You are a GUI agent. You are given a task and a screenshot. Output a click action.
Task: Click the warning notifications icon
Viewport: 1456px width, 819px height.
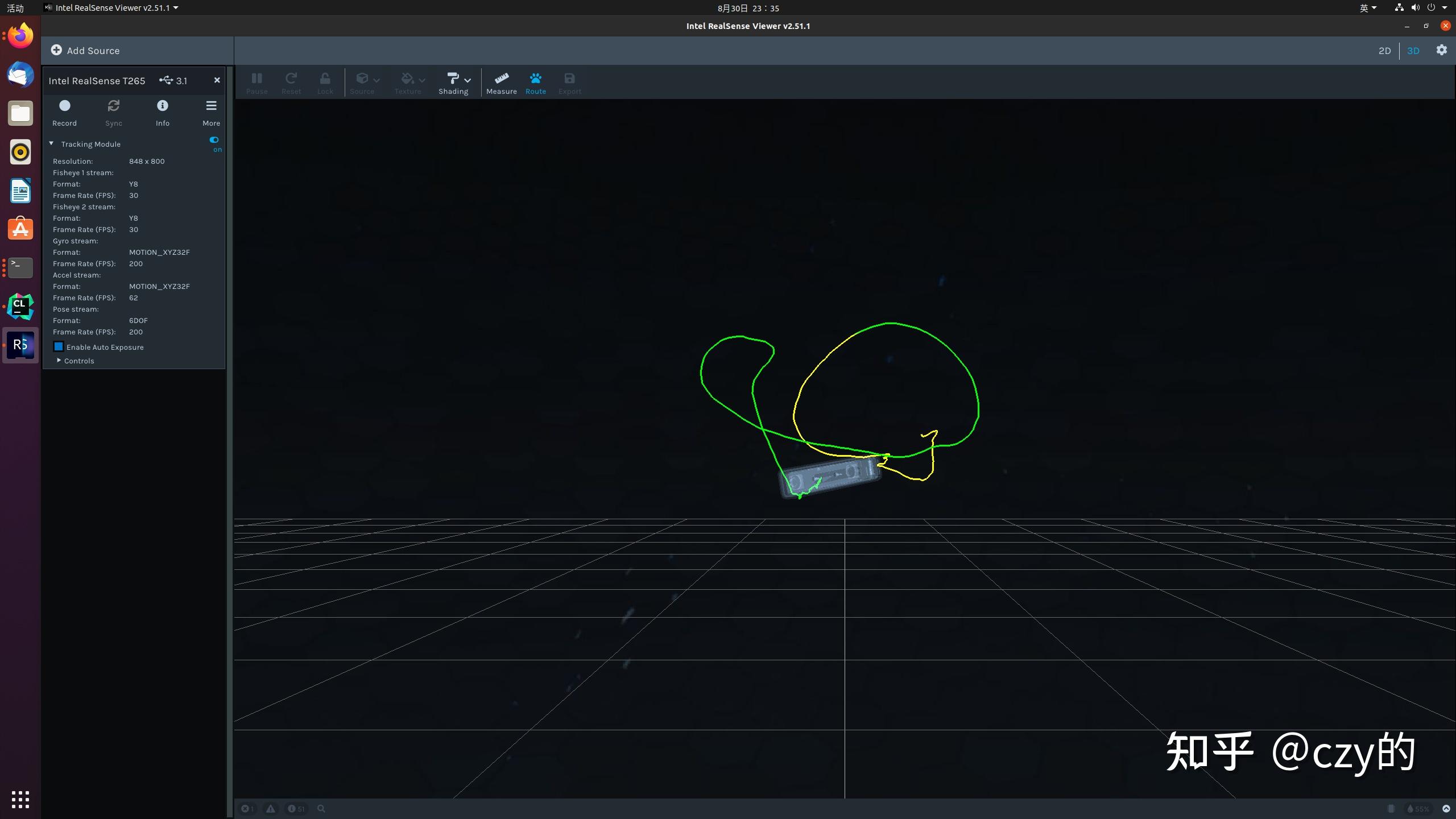pos(271,808)
